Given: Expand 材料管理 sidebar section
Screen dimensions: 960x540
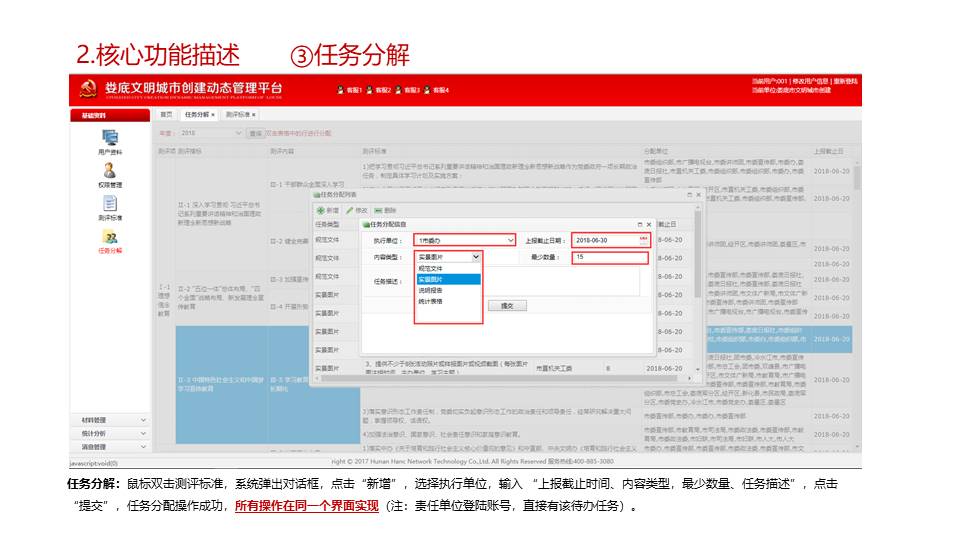Looking at the screenshot, I should pyautogui.click(x=109, y=420).
